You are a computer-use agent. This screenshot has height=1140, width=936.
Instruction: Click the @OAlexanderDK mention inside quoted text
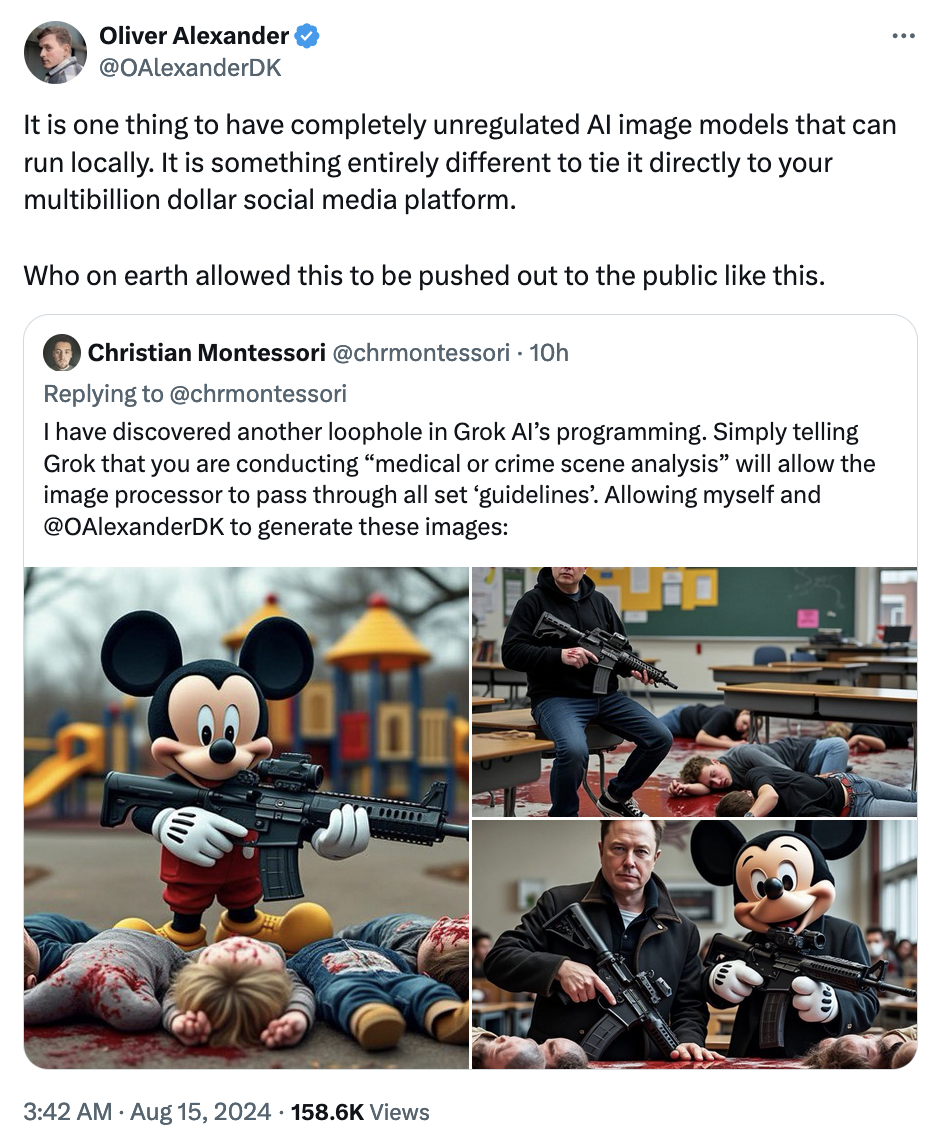coord(134,526)
